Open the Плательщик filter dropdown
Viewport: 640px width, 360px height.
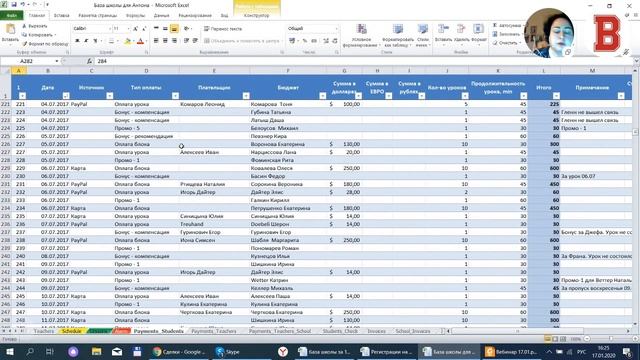click(x=246, y=96)
